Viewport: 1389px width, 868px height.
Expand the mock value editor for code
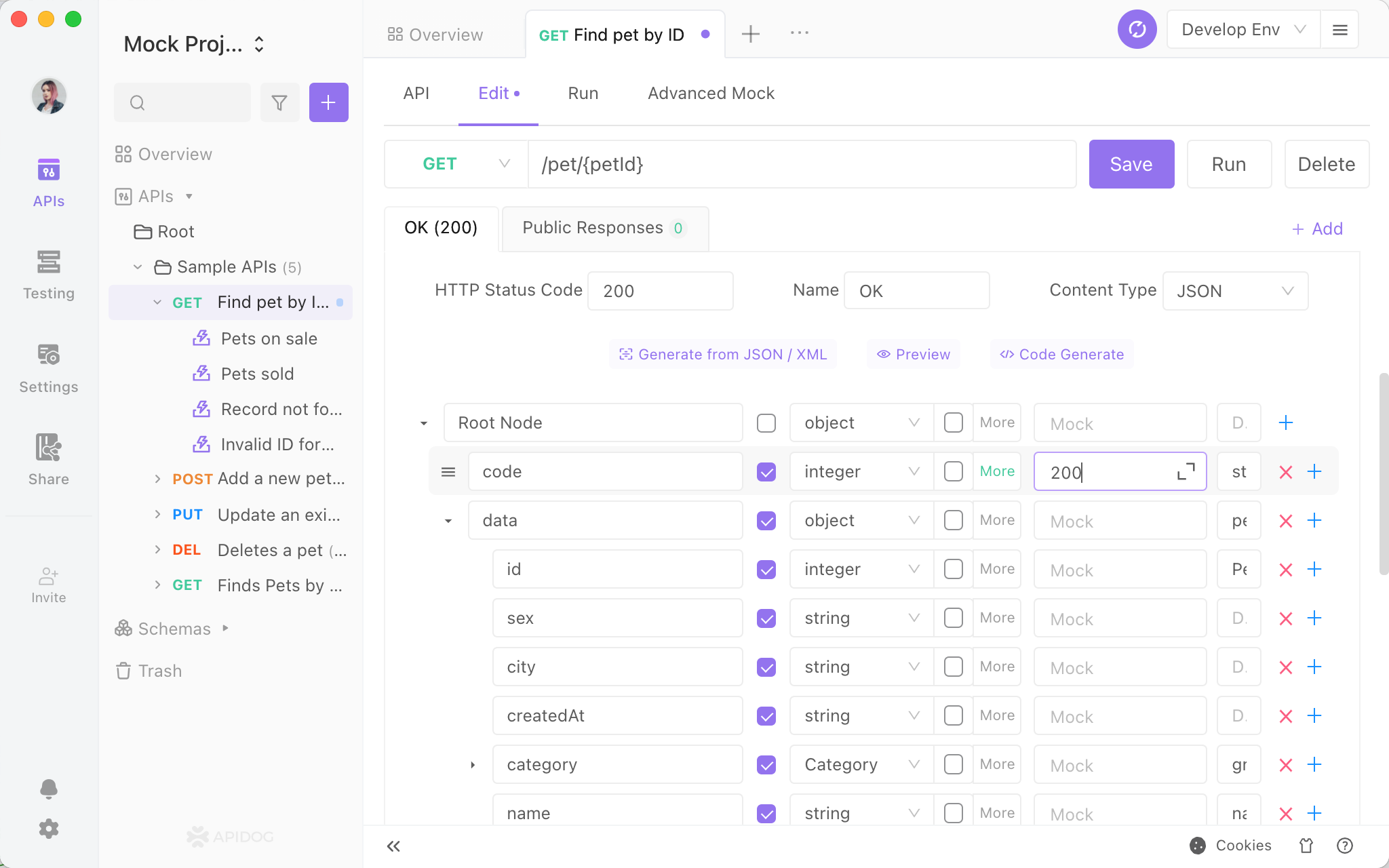tap(1186, 471)
